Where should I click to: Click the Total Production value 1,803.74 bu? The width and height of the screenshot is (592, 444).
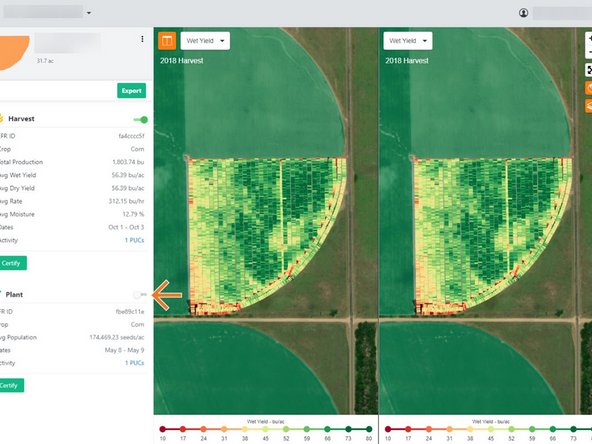(128, 162)
